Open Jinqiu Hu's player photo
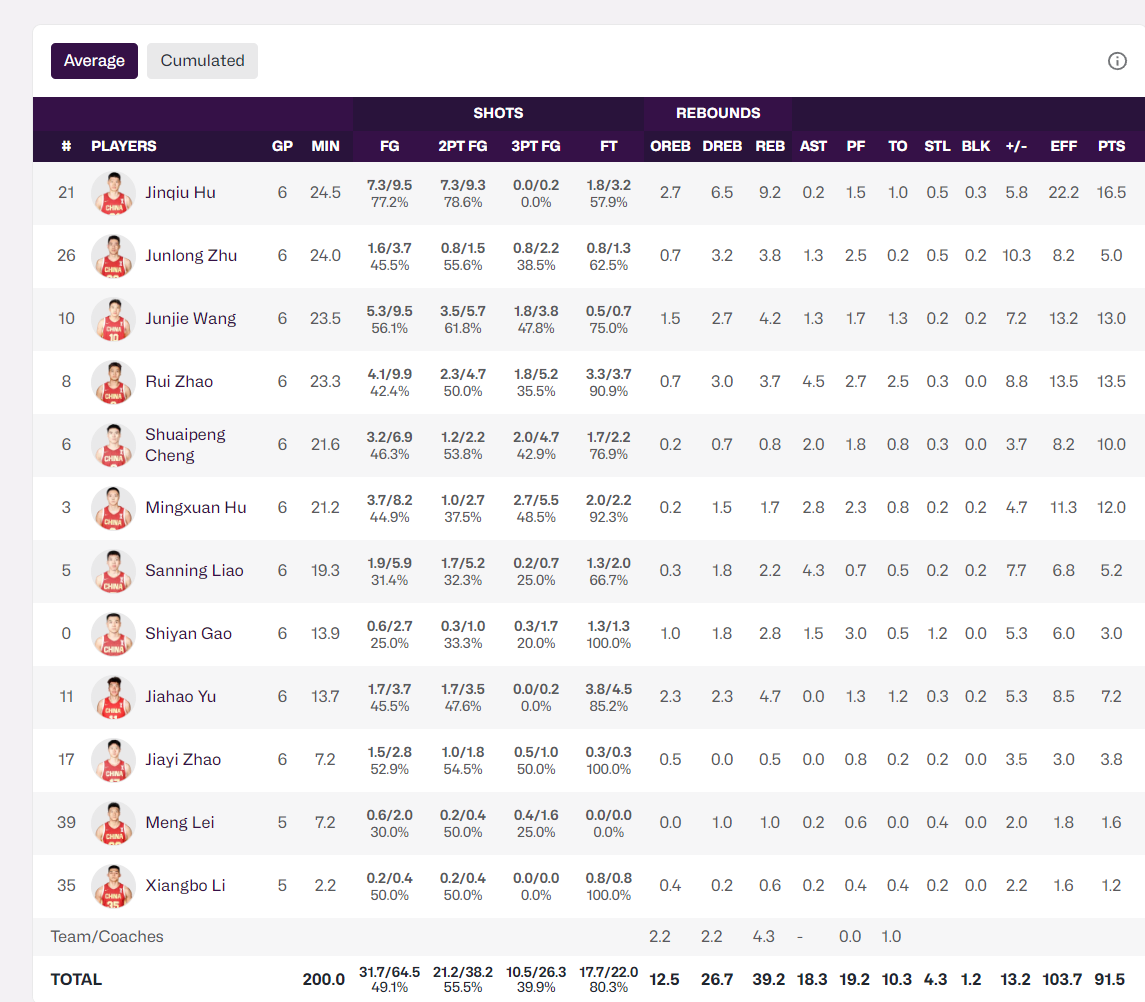Viewport: 1145px width, 1002px height. click(113, 193)
